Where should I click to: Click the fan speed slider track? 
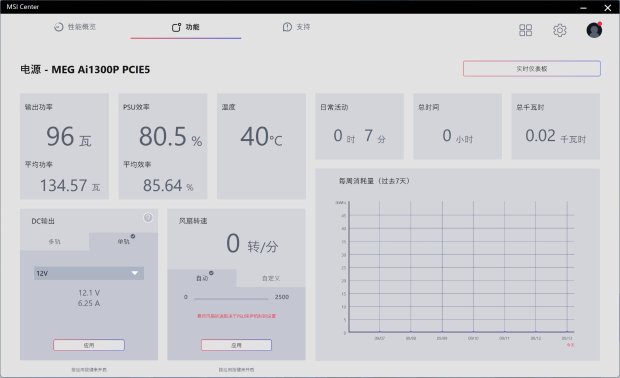pyautogui.click(x=231, y=299)
